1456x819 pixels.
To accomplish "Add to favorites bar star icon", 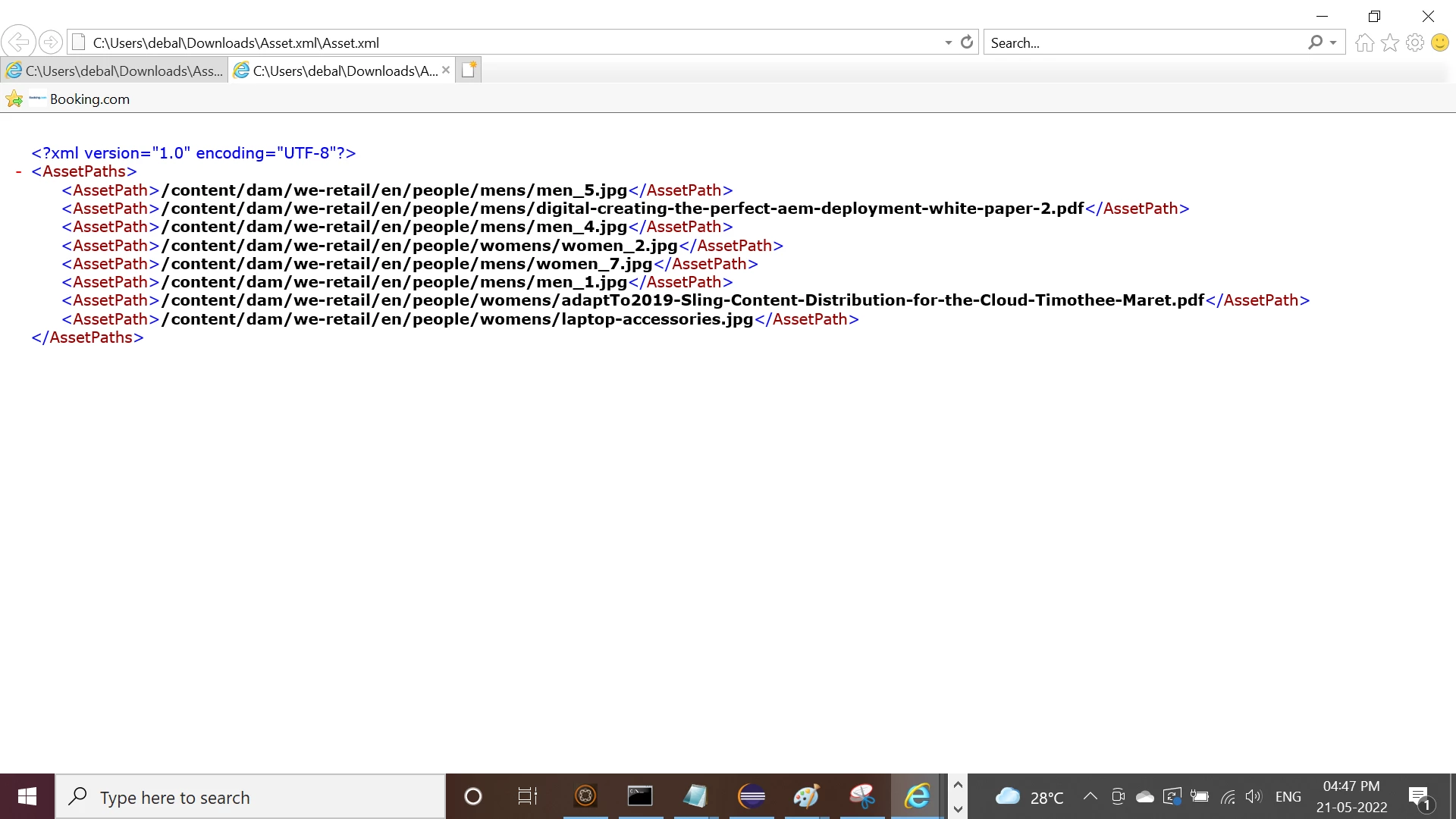I will pos(14,99).
